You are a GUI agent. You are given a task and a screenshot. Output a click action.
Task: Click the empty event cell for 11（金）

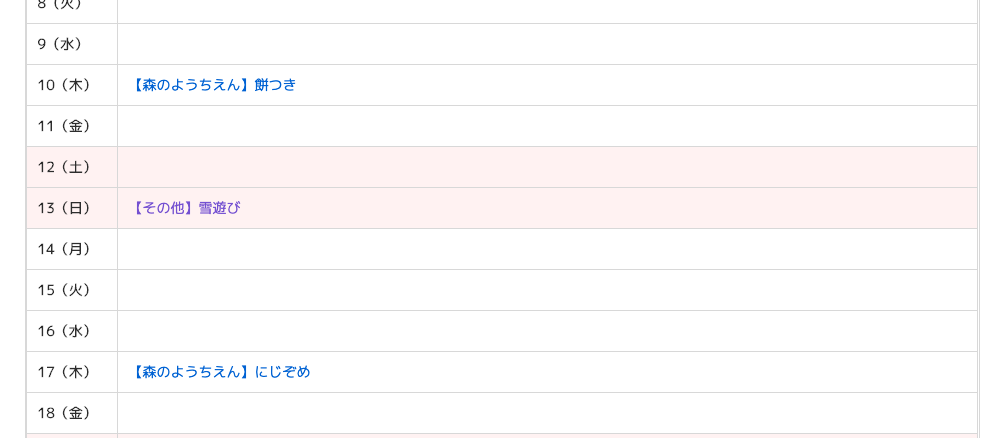[x=547, y=126]
